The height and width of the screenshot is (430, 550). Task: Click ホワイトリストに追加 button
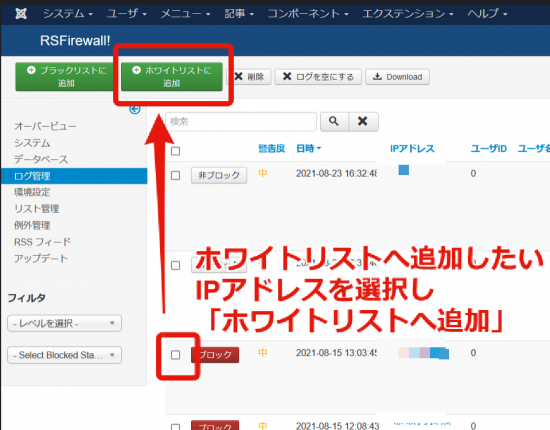172,76
